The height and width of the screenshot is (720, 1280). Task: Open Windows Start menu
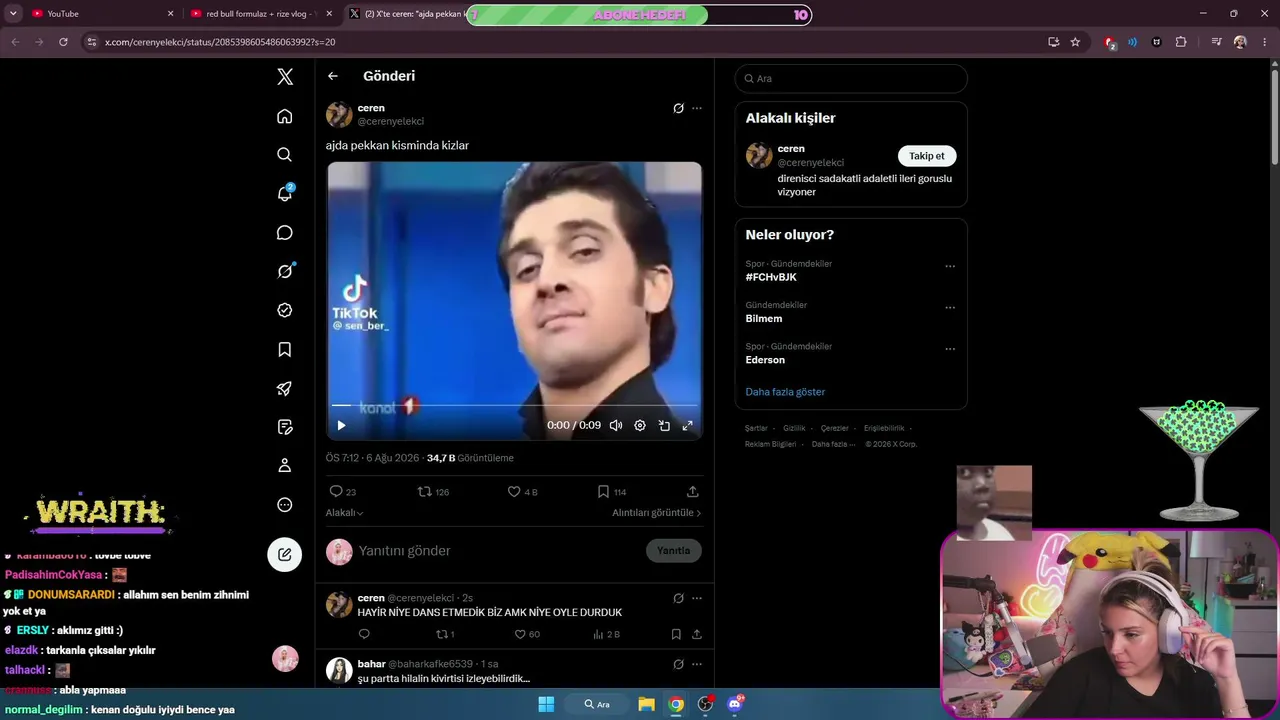point(546,704)
